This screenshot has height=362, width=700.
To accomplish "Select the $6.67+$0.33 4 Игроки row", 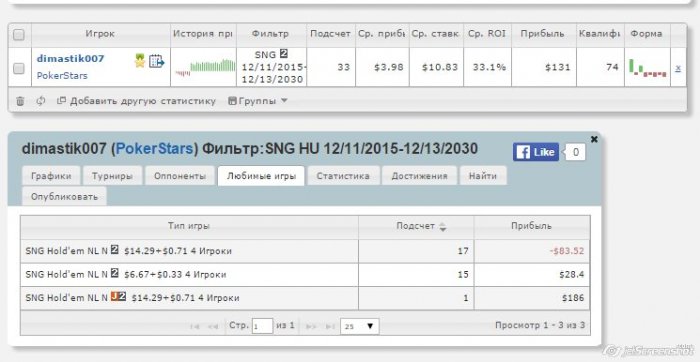I will (305, 275).
